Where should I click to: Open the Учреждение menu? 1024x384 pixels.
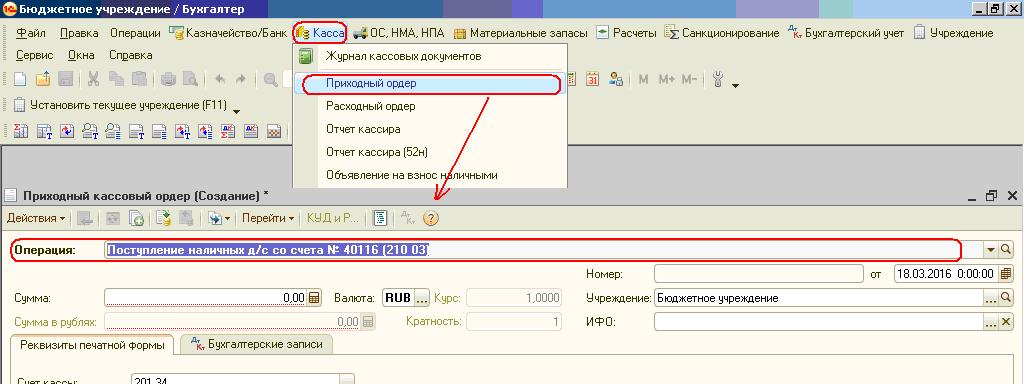pos(953,33)
